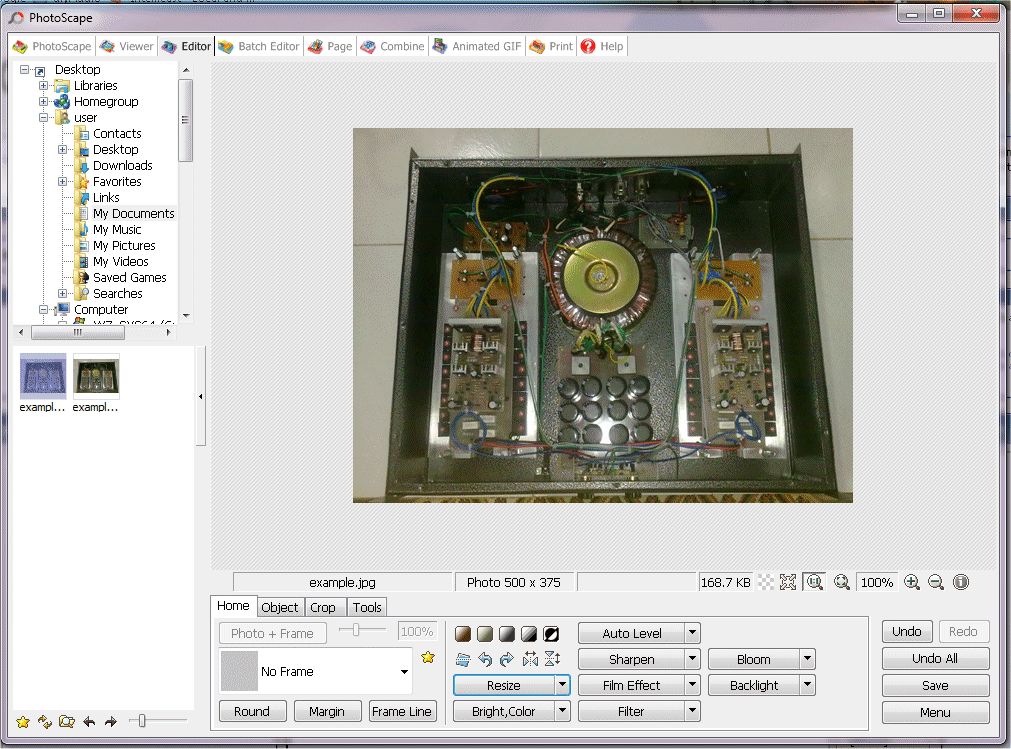Click the Frame Line button
1011x749 pixels.
[402, 711]
